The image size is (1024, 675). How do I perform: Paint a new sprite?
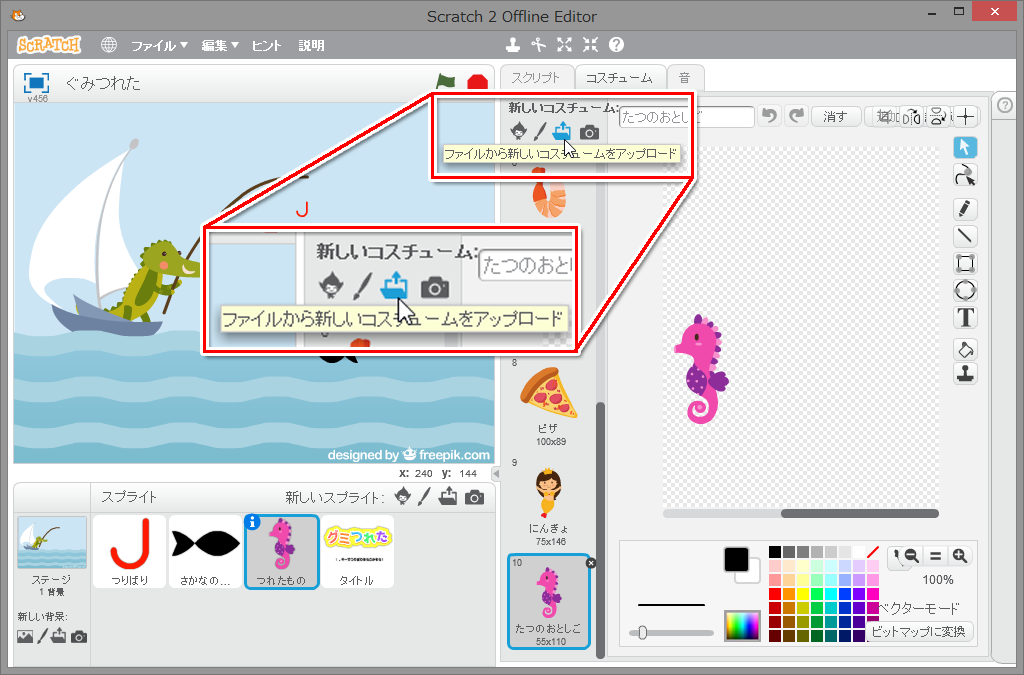pyautogui.click(x=424, y=497)
